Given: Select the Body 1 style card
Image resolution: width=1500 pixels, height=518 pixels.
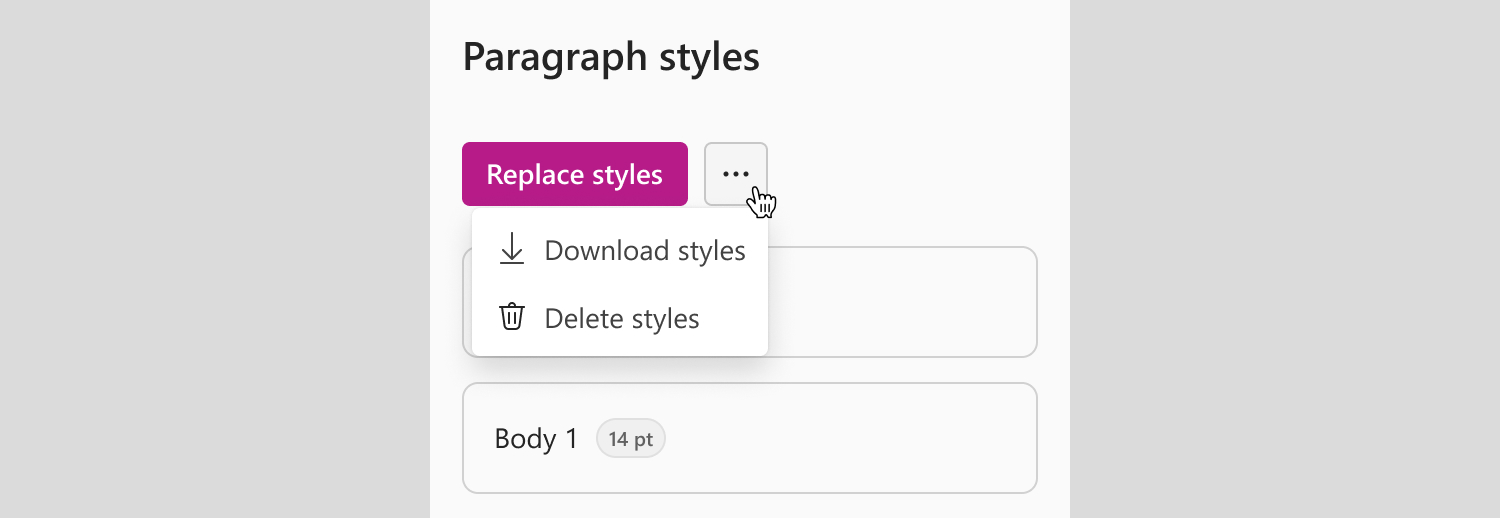Looking at the screenshot, I should point(750,438).
